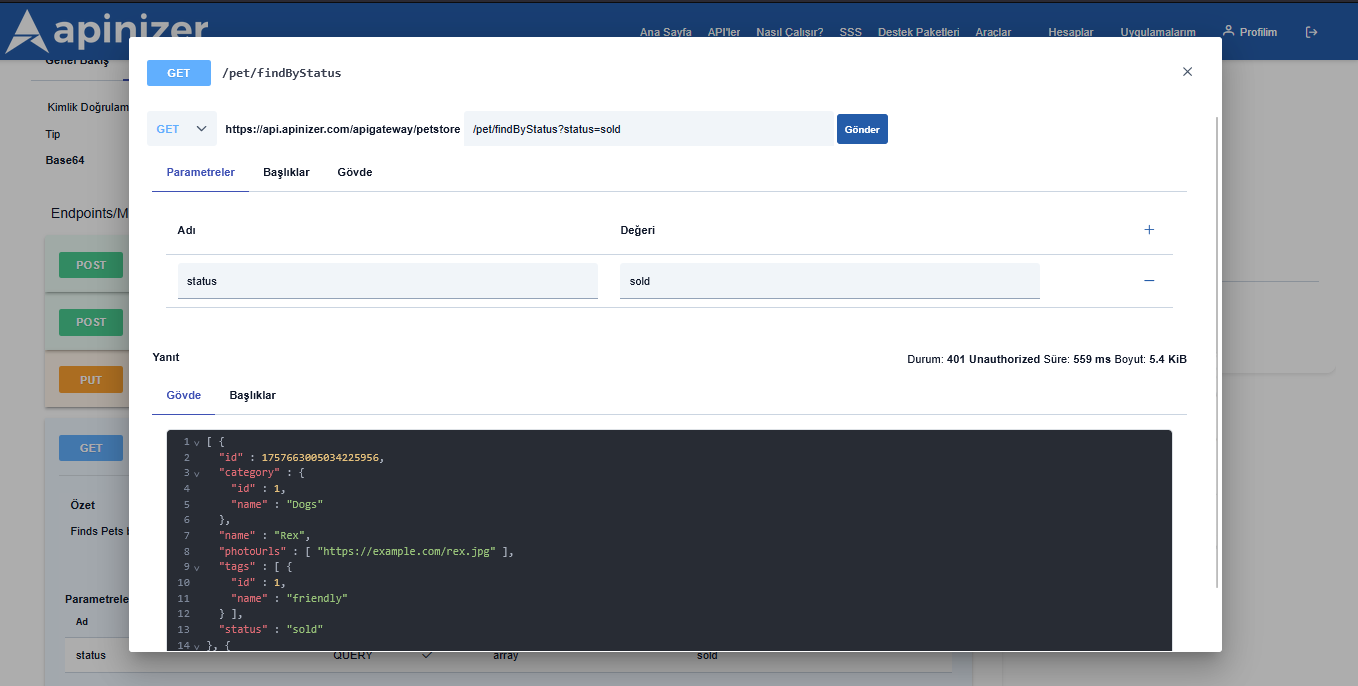Image resolution: width=1358 pixels, height=686 pixels.
Task: Open Ana Sayfa in navigation bar
Action: pos(666,32)
